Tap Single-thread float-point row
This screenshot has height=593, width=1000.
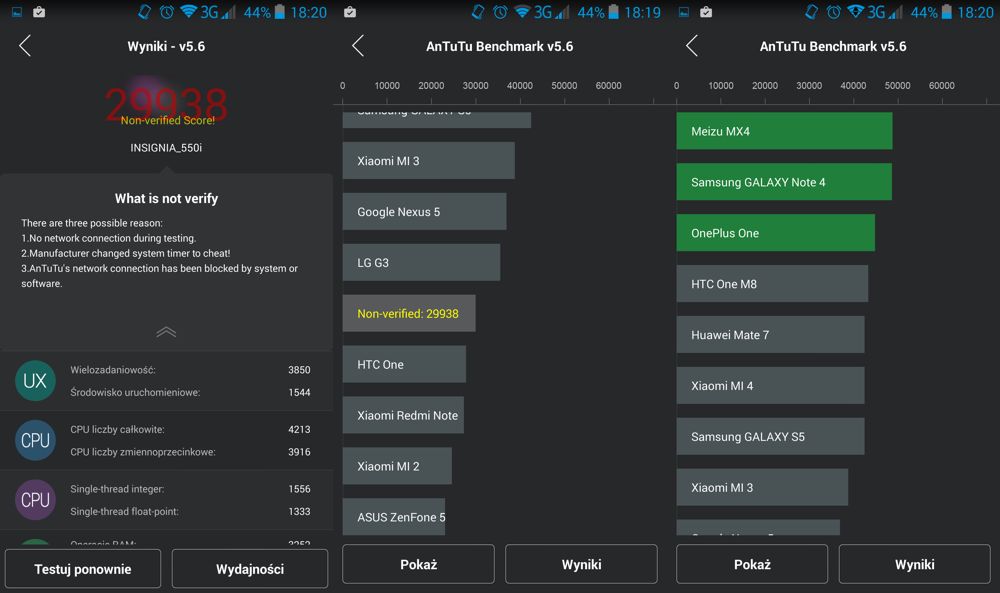tap(190, 511)
